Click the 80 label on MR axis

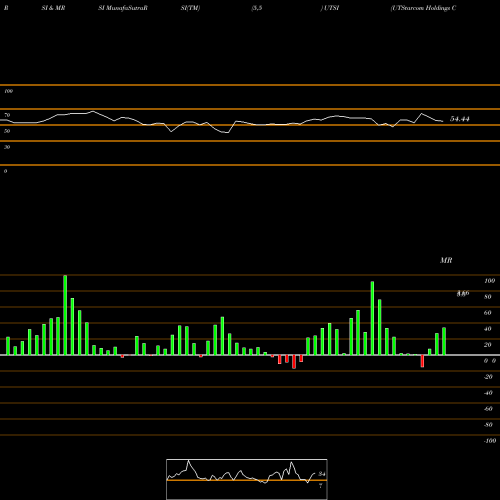[488, 297]
